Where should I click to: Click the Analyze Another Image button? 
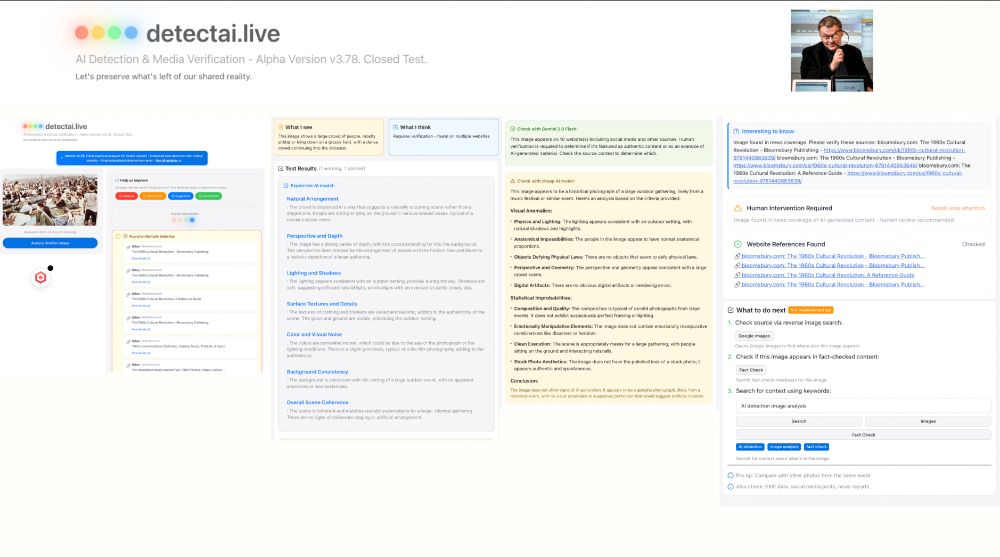[50, 243]
